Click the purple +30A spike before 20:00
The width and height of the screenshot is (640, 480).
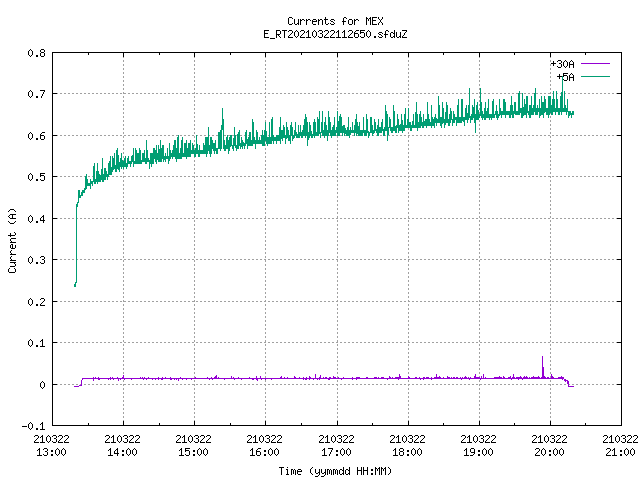[x=542, y=367]
